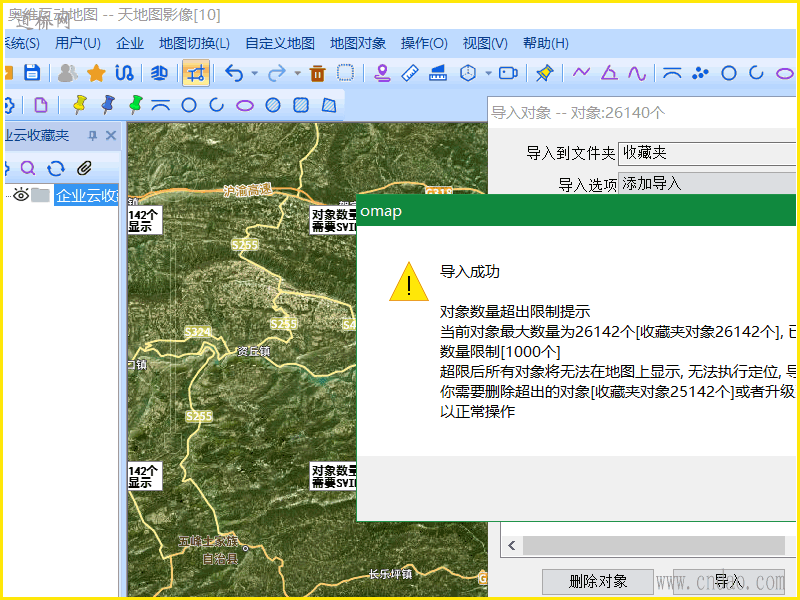Image resolution: width=800 pixels, height=600 pixels.
Task: Toggle eye visibility of 企业云收藏夹 folder
Action: point(21,194)
